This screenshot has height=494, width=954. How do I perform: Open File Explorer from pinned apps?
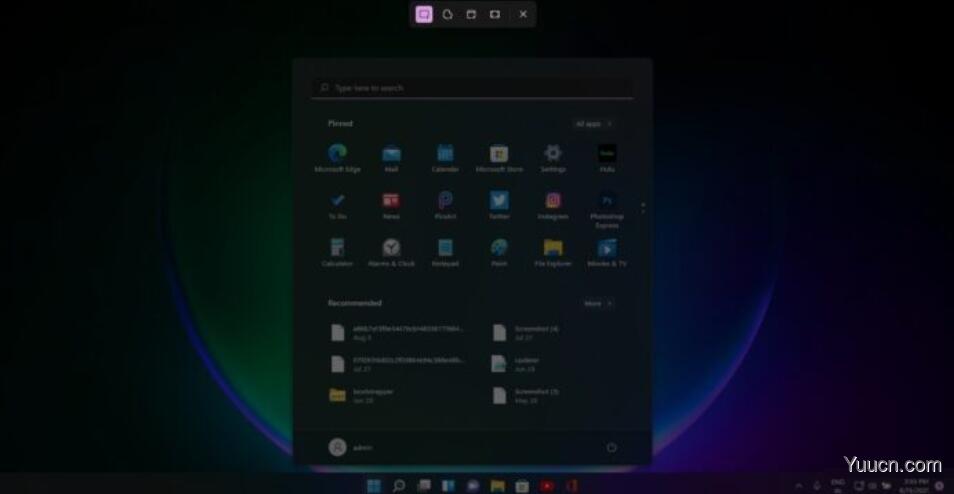coord(553,254)
